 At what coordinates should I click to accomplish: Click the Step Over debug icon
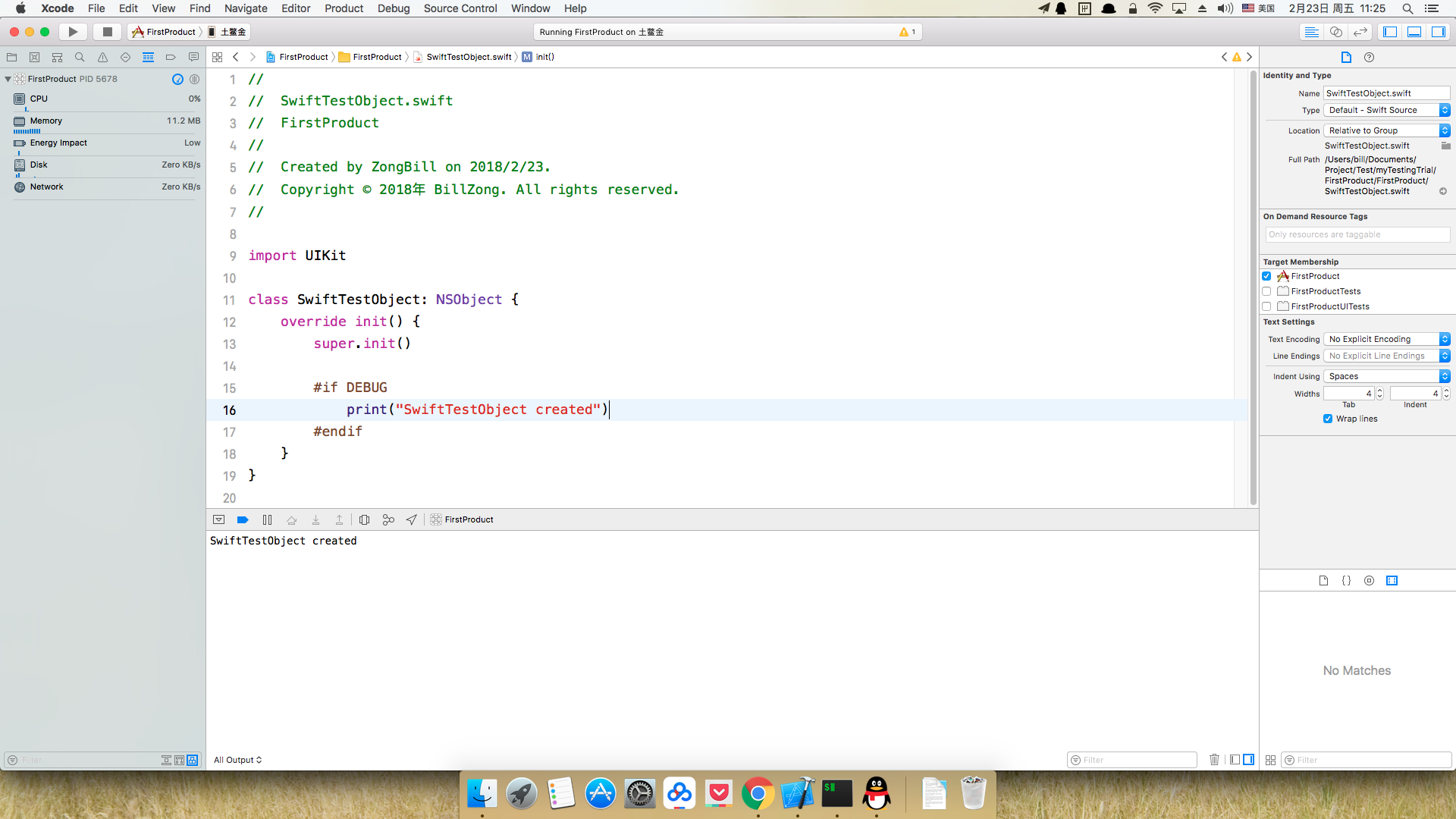[x=291, y=519]
